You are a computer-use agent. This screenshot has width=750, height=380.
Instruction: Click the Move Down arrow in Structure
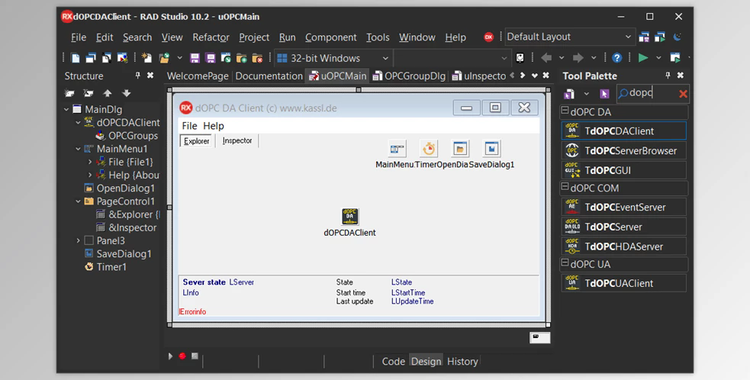click(x=126, y=93)
